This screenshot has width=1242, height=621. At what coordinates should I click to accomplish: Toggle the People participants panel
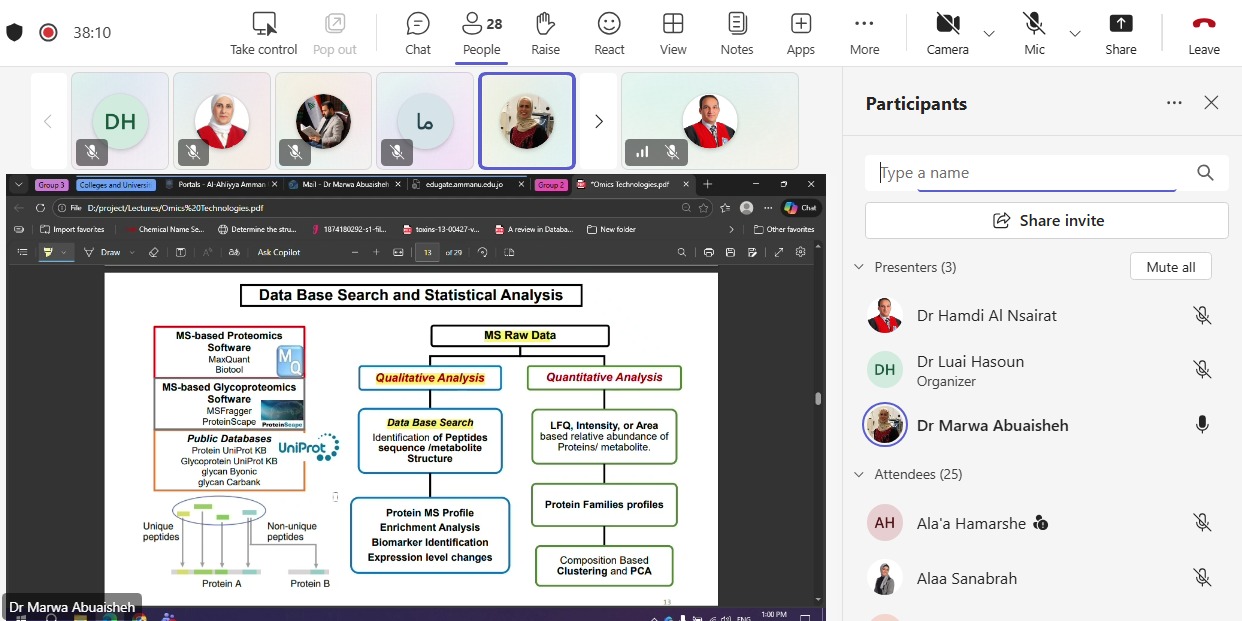point(481,32)
